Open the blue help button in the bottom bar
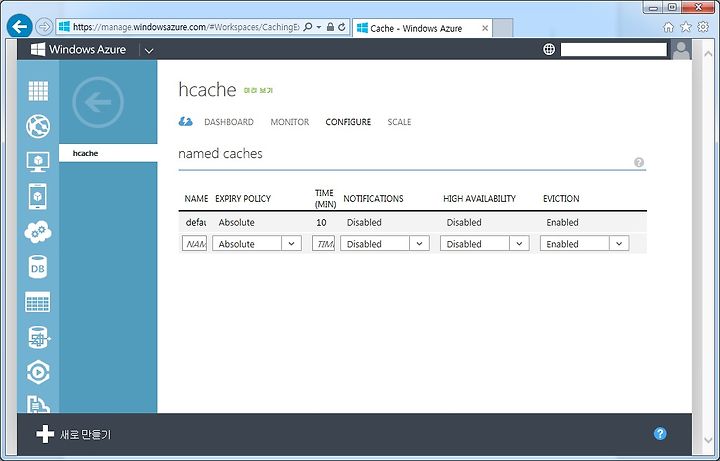The width and height of the screenshot is (720, 461). pyautogui.click(x=660, y=434)
